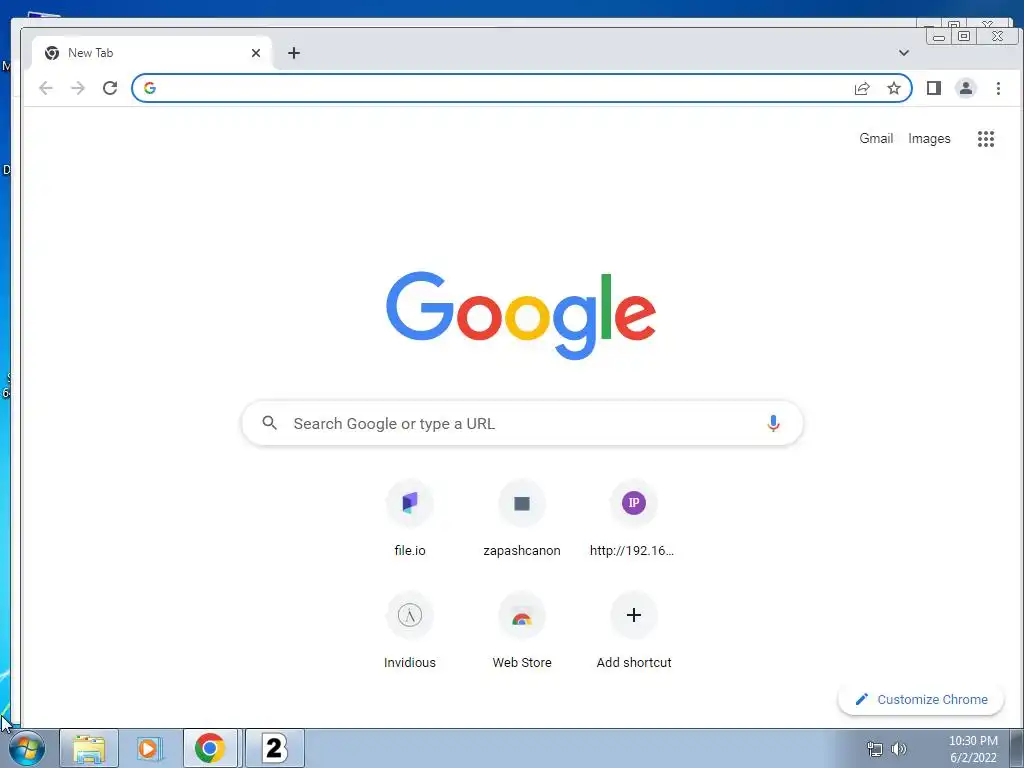The height and width of the screenshot is (768, 1024).
Task: Open a new tab with the plus button
Action: pyautogui.click(x=294, y=53)
